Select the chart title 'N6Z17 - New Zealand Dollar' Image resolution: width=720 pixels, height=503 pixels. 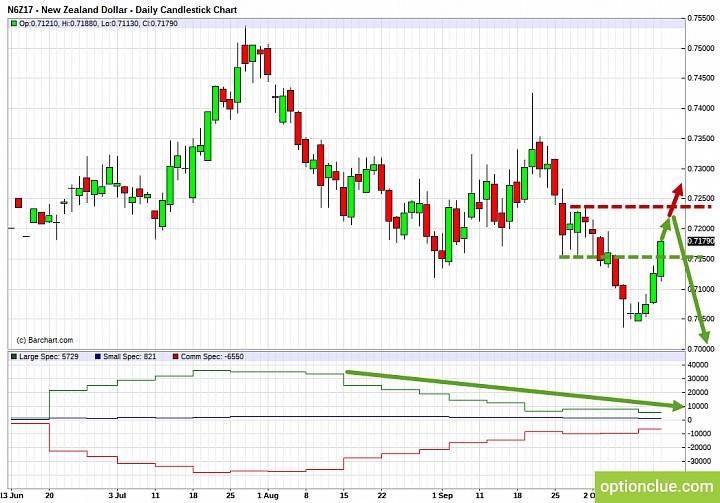(x=68, y=10)
